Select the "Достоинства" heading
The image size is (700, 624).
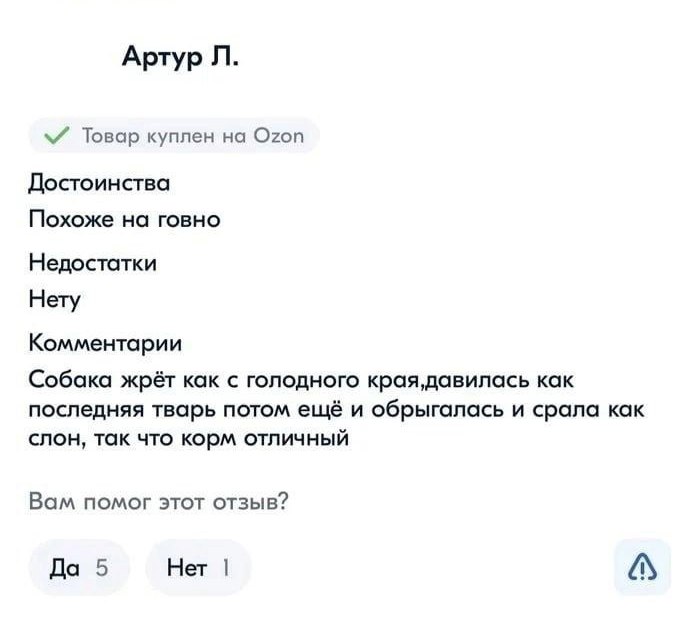coord(98,183)
